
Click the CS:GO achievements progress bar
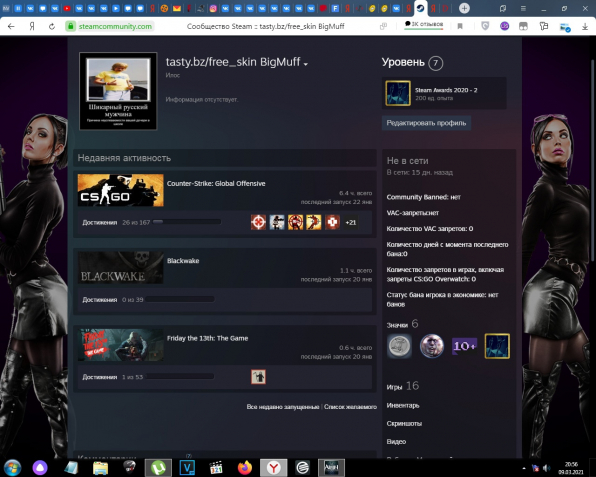pos(187,222)
